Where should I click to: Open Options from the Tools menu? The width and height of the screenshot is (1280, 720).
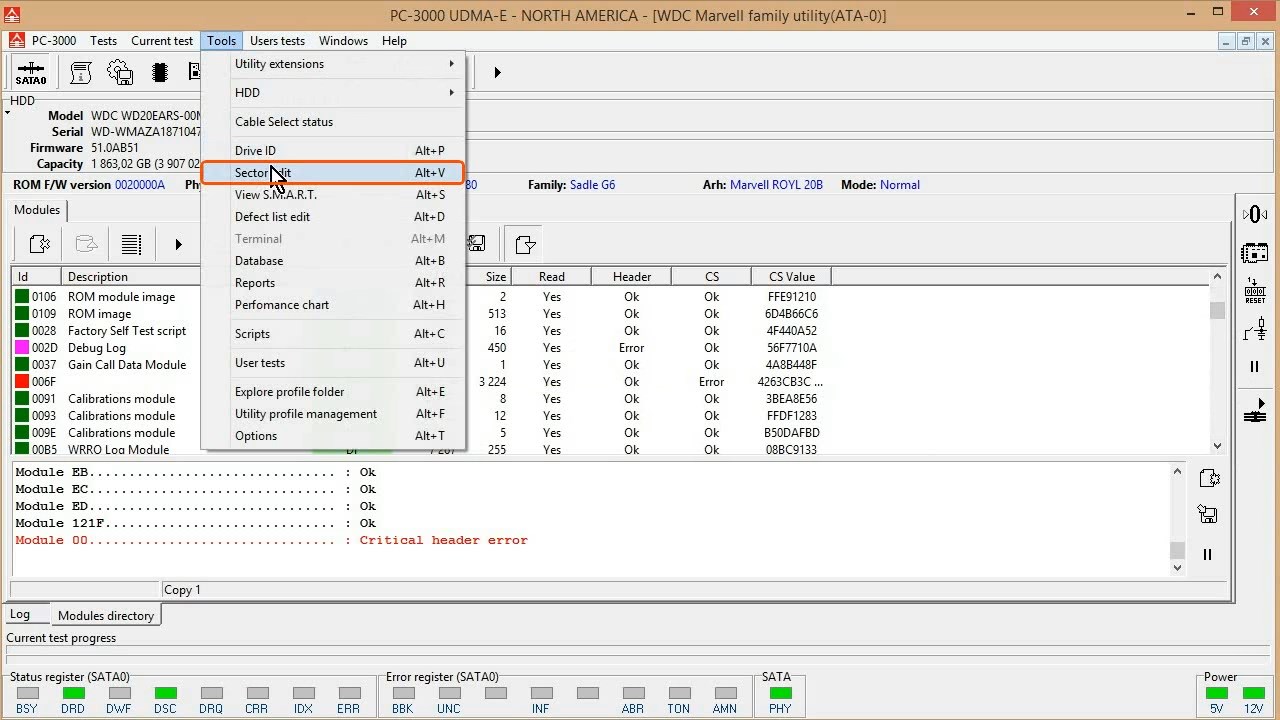tap(333, 436)
